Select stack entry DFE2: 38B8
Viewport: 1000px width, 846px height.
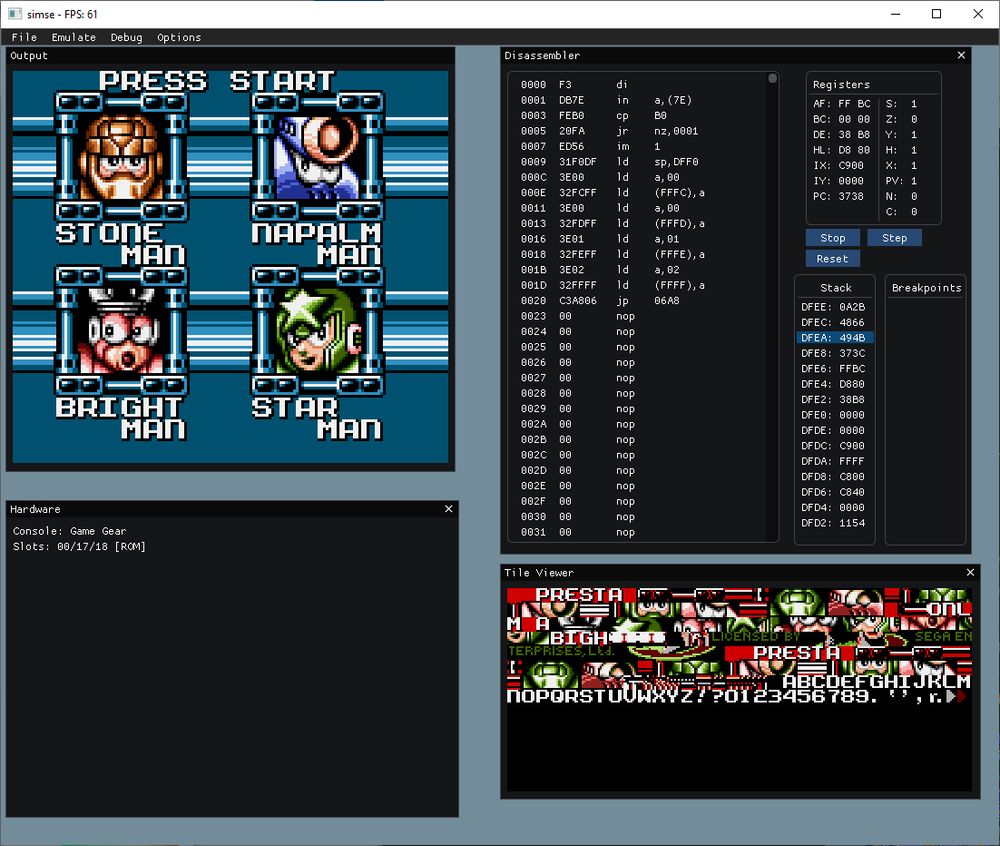pos(834,400)
